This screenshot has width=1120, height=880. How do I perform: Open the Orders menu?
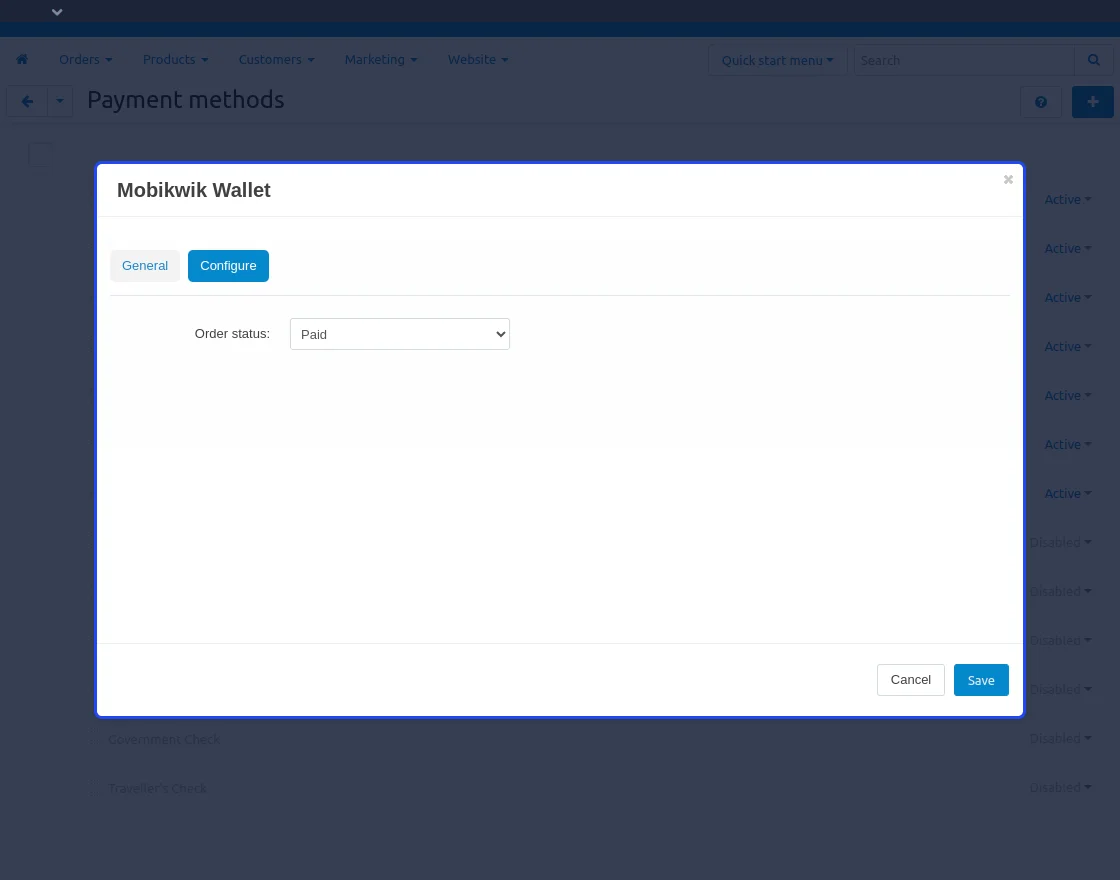click(x=86, y=59)
